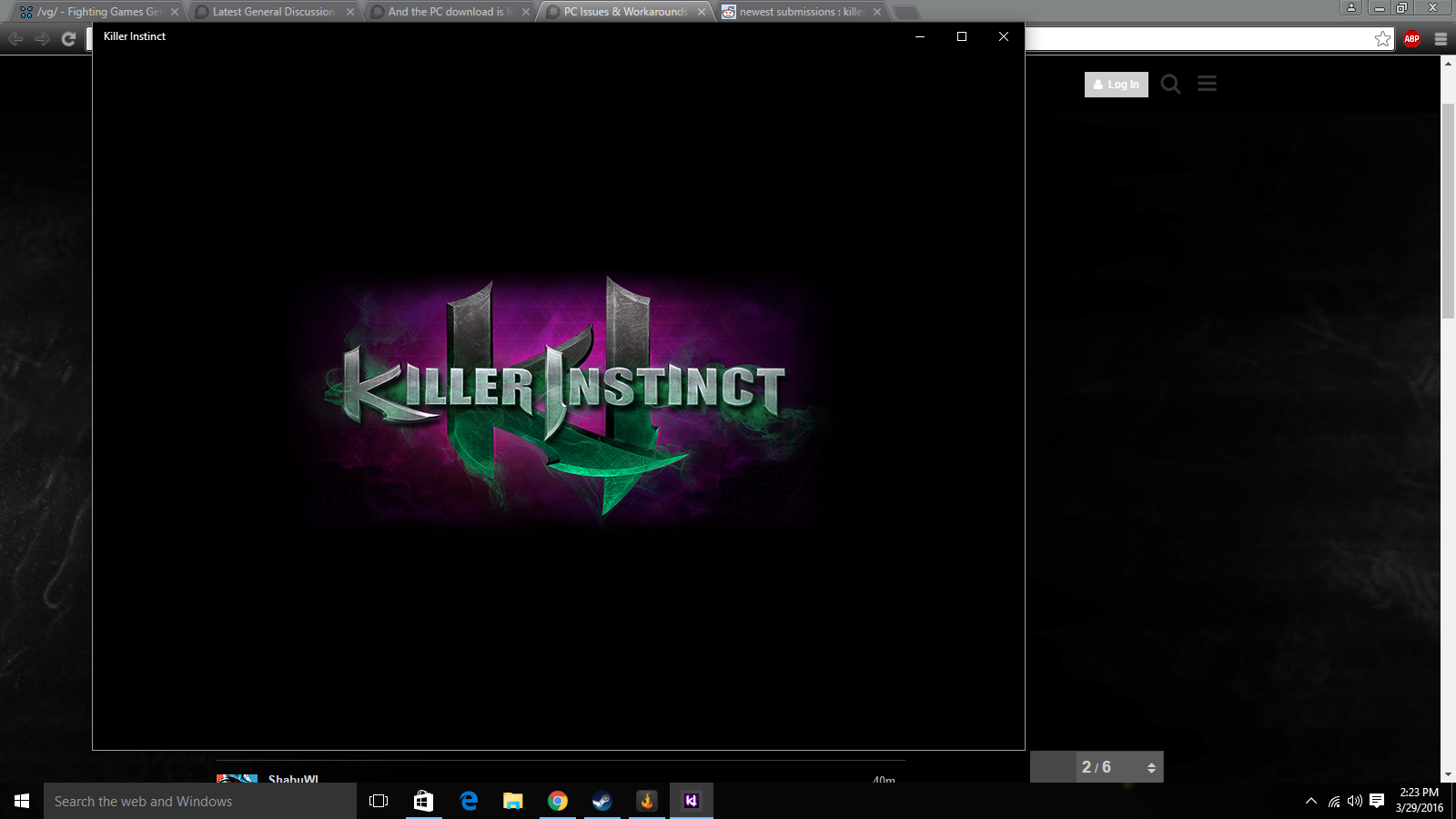Close the /vg/ Fighting Games tab

(x=175, y=12)
